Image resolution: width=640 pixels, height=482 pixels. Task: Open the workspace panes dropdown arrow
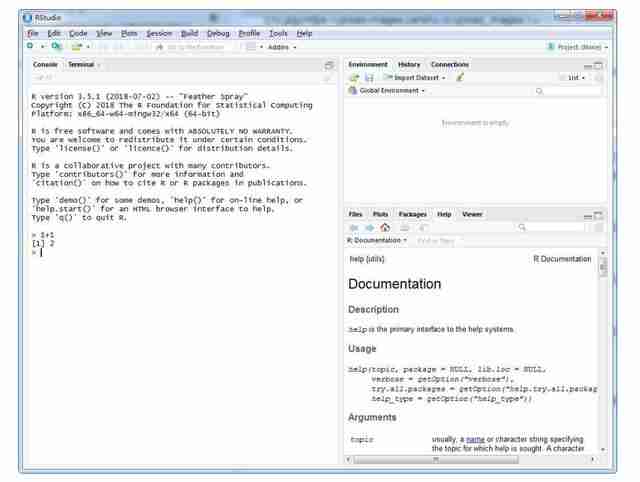pyautogui.click(x=261, y=47)
